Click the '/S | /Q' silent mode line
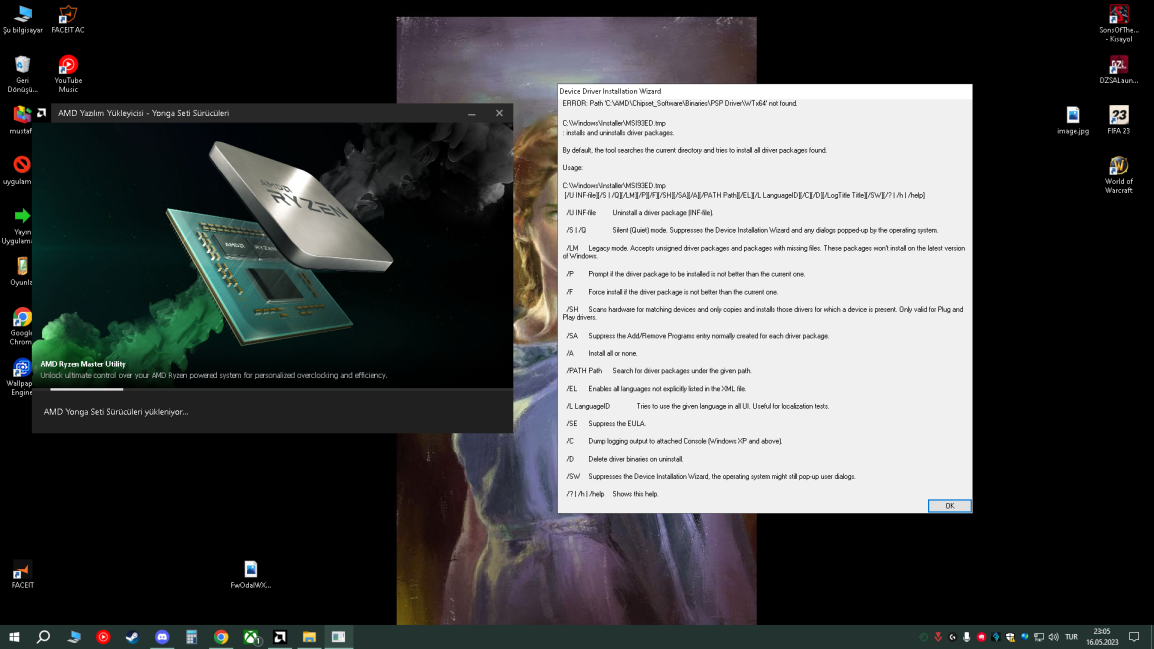The image size is (1154, 649). [751, 230]
